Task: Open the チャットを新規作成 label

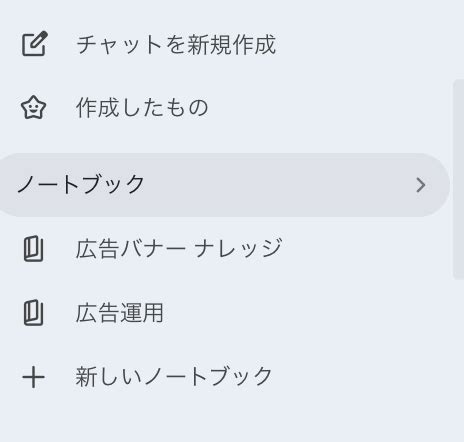Action: tap(176, 44)
